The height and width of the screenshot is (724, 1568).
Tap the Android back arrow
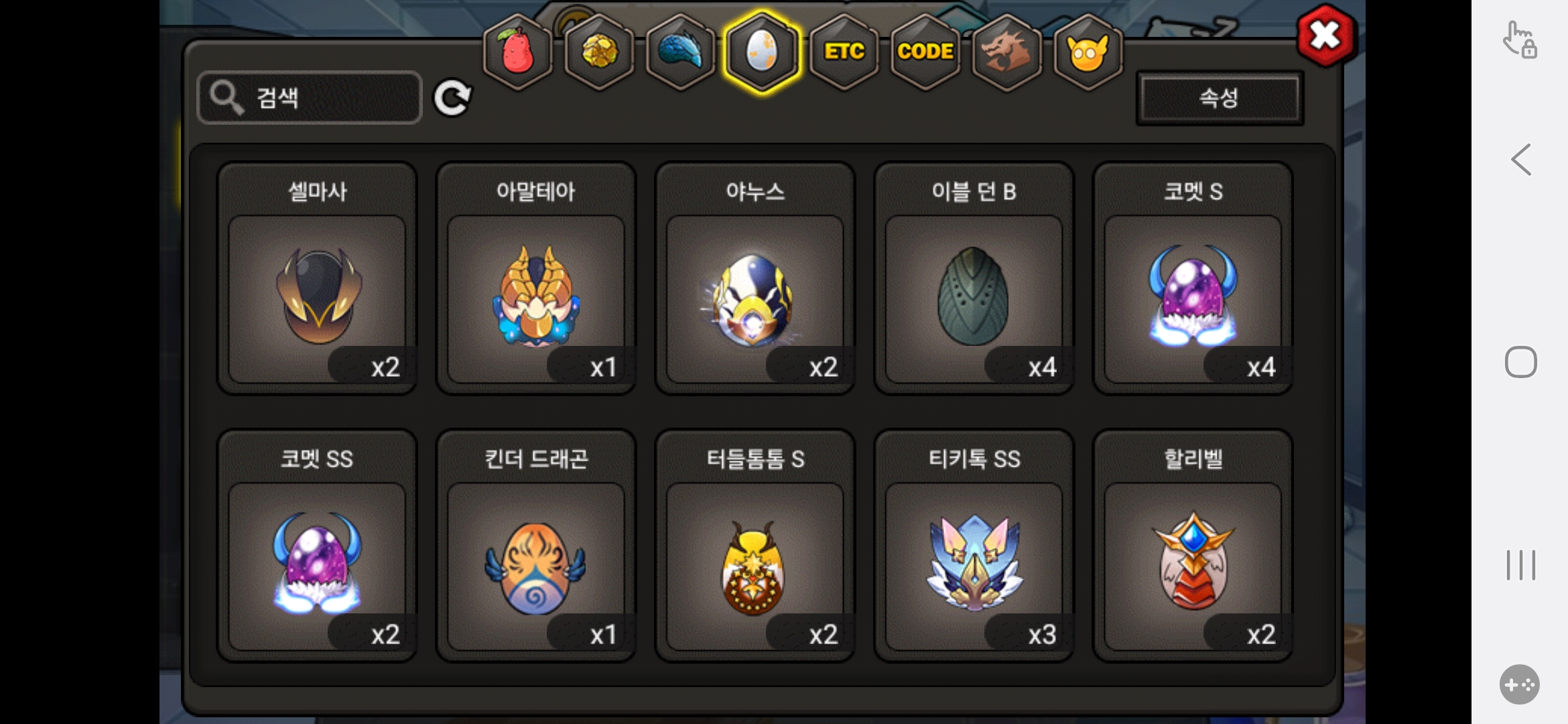[x=1521, y=160]
